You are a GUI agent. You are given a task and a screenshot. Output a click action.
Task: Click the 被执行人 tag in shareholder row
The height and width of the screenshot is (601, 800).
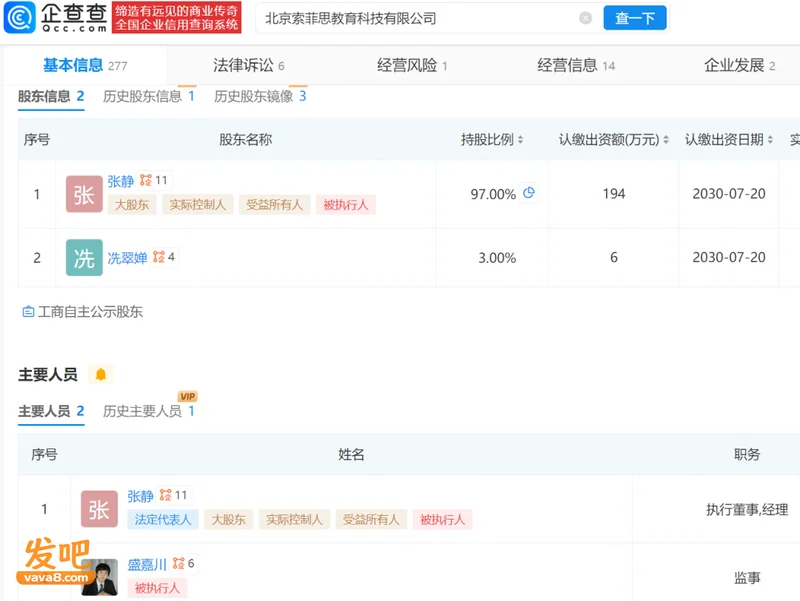346,205
